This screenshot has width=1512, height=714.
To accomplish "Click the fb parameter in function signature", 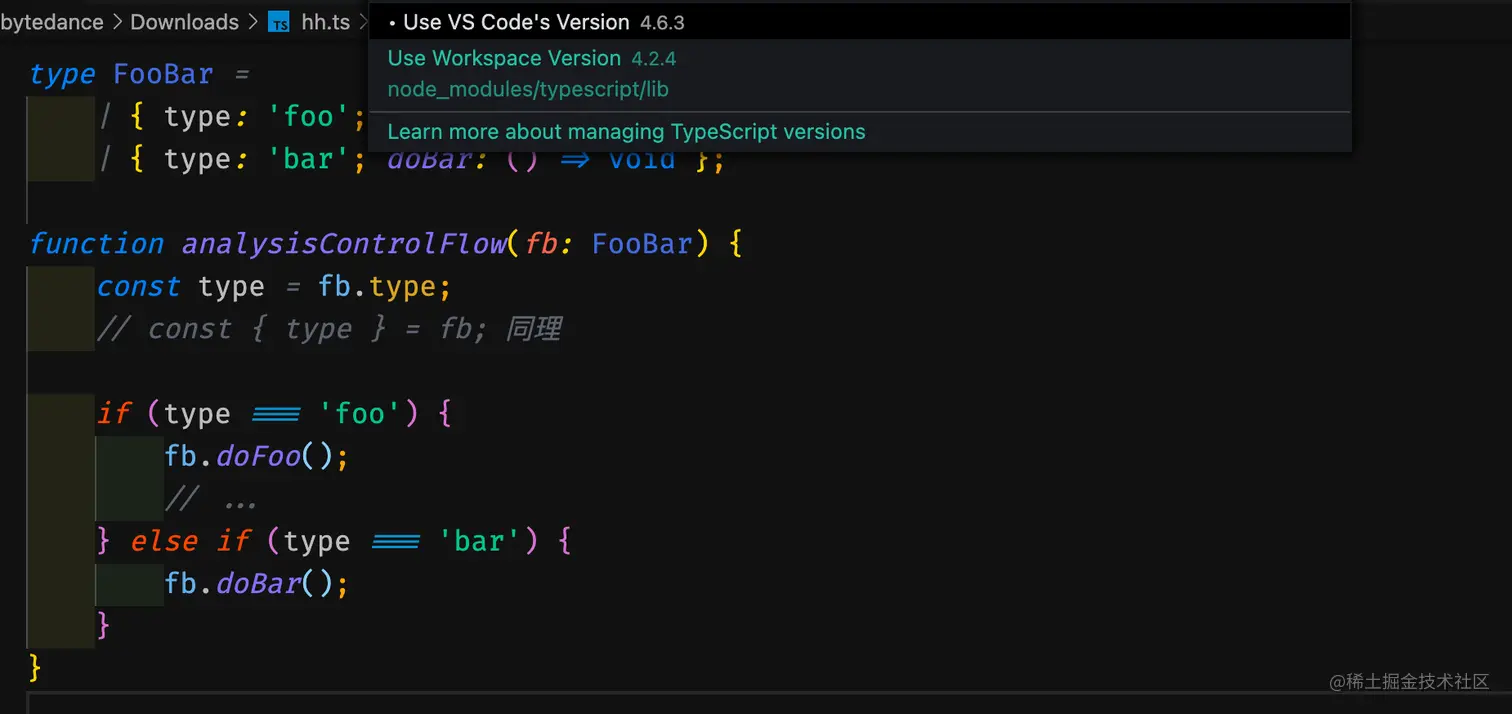I will tap(540, 244).
